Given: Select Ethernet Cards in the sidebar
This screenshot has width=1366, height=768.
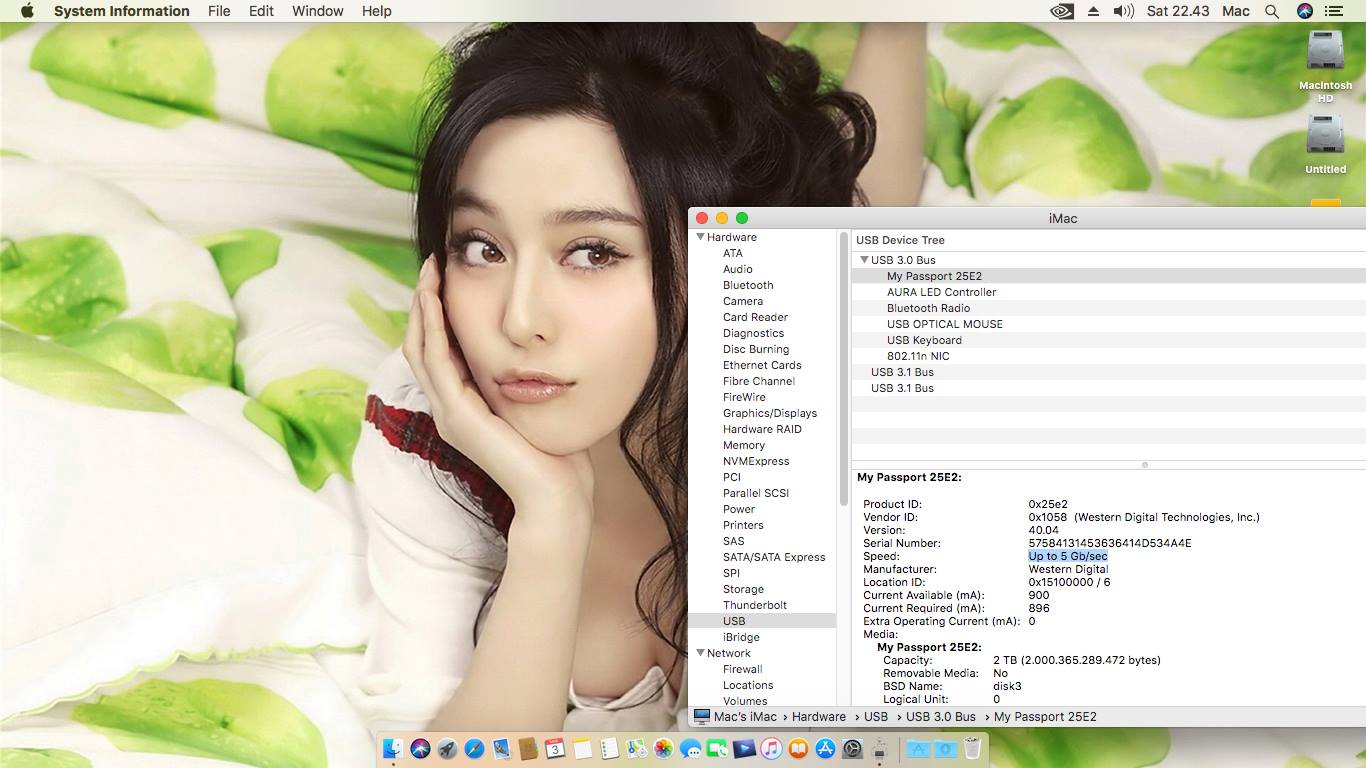Looking at the screenshot, I should (762, 365).
